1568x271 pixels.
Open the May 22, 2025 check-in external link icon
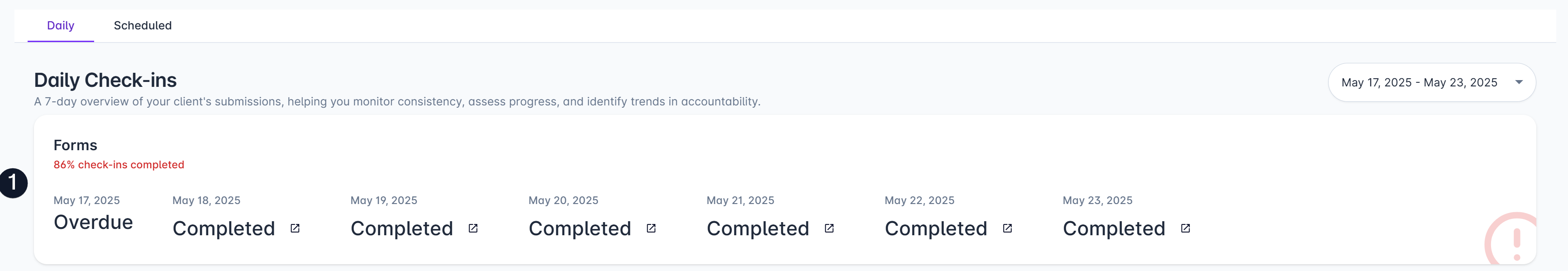pyautogui.click(x=1007, y=228)
